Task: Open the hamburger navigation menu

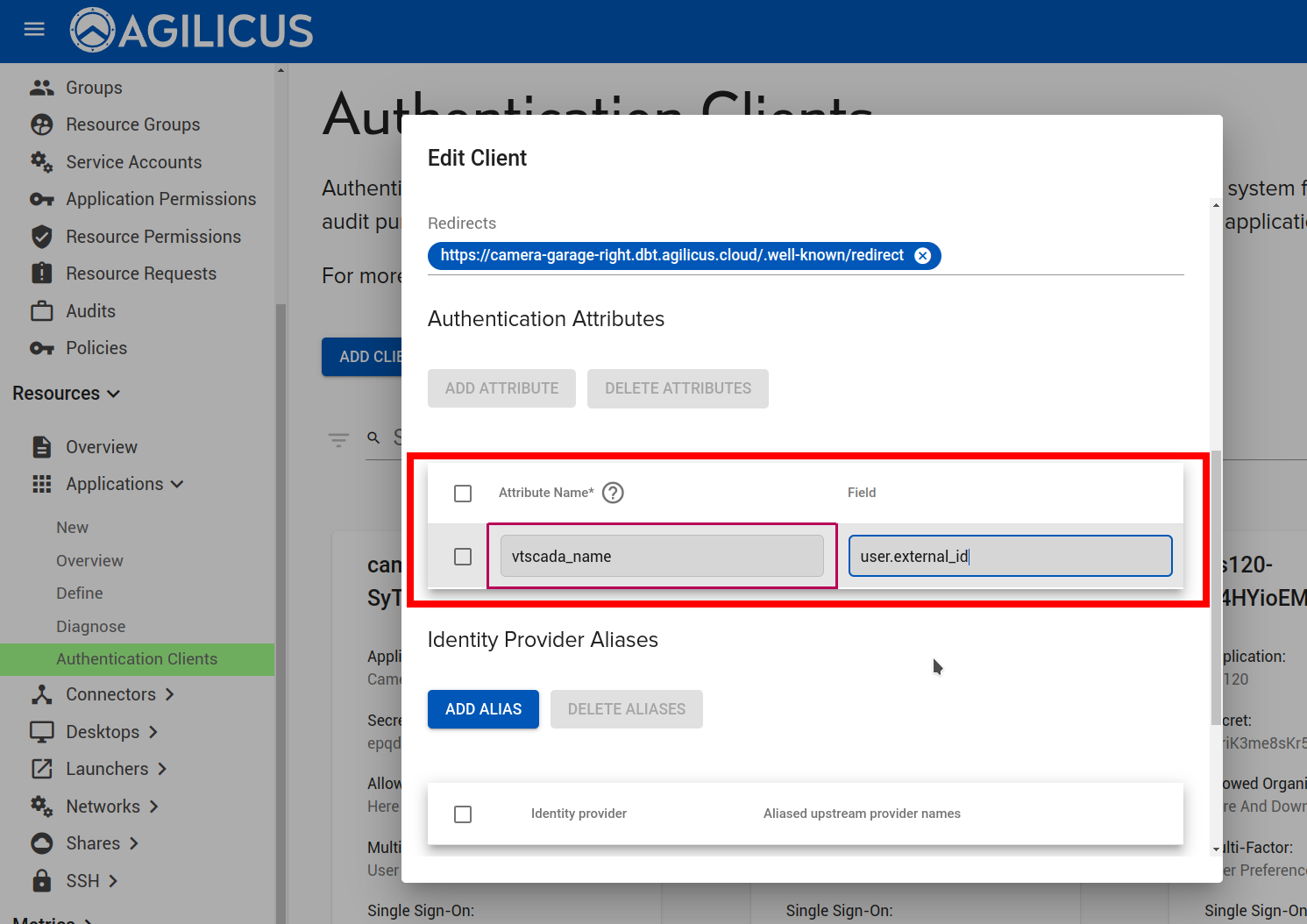Action: [x=34, y=30]
